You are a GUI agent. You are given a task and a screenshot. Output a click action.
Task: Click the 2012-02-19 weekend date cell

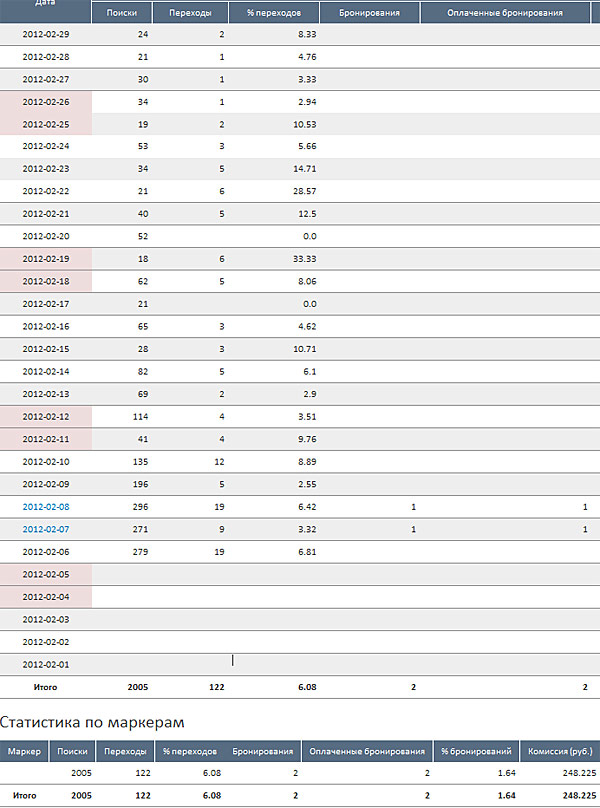point(45,259)
